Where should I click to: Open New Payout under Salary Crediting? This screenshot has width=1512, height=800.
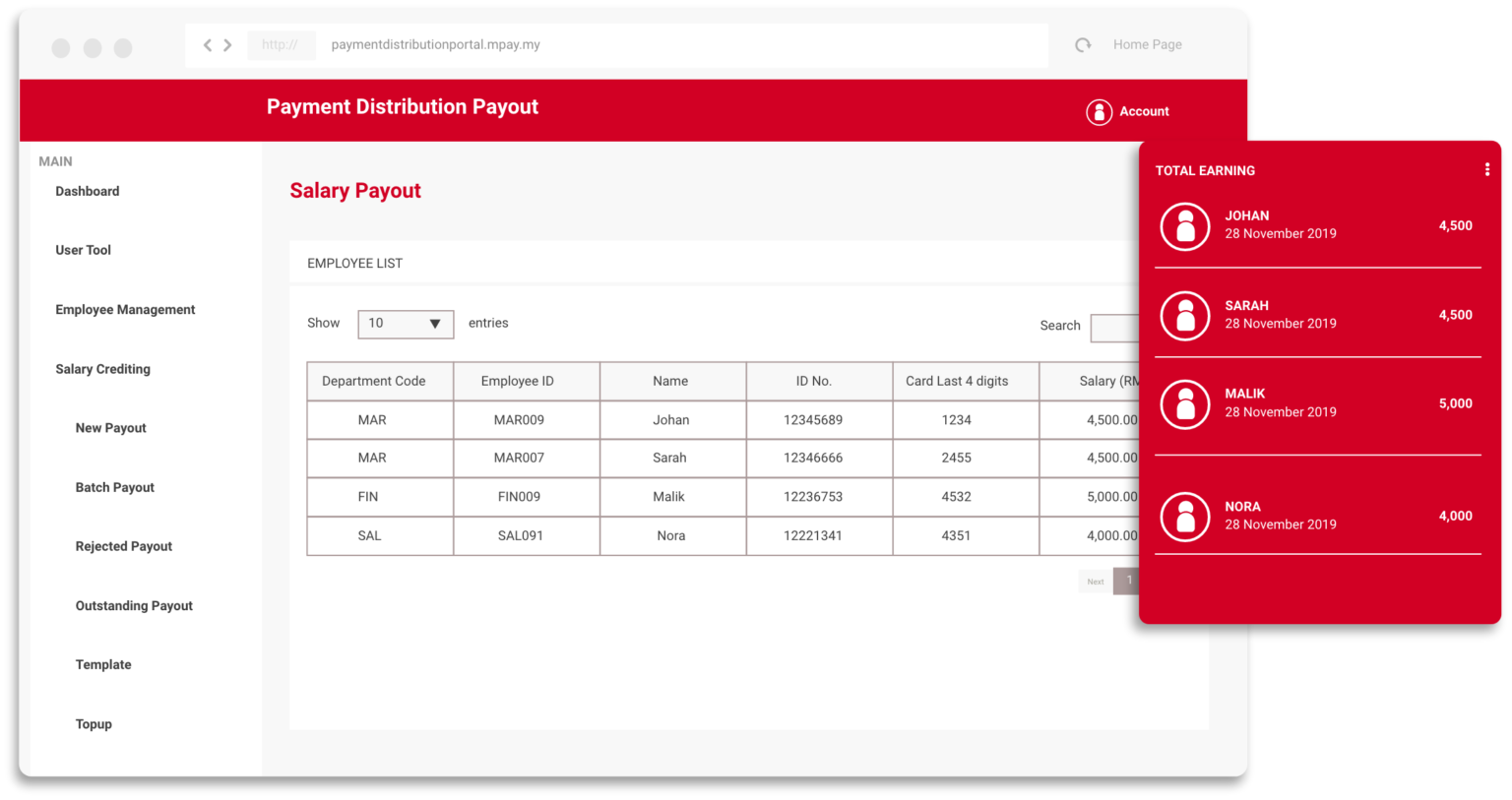click(x=110, y=427)
